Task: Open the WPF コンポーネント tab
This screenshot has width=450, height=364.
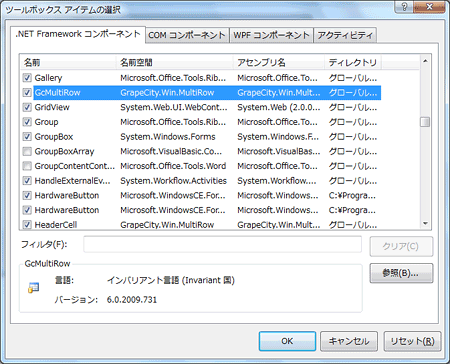Action: click(x=271, y=35)
